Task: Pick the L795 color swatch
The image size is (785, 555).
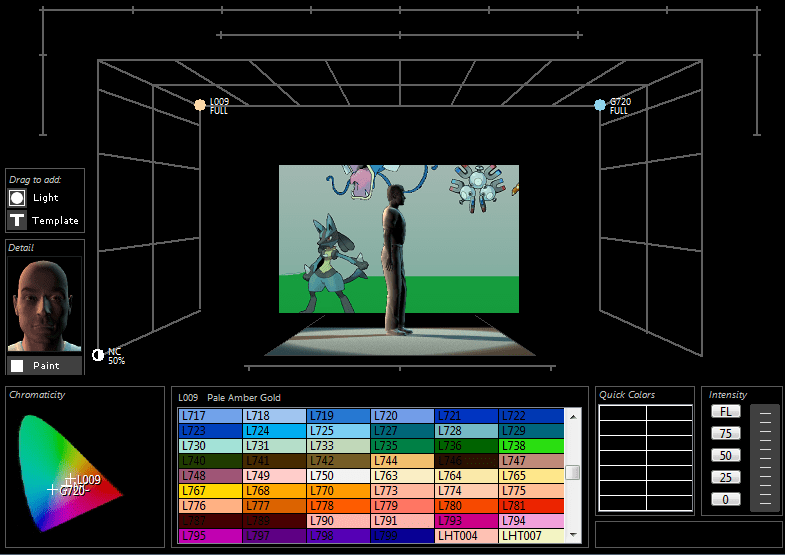Action: [x=210, y=535]
